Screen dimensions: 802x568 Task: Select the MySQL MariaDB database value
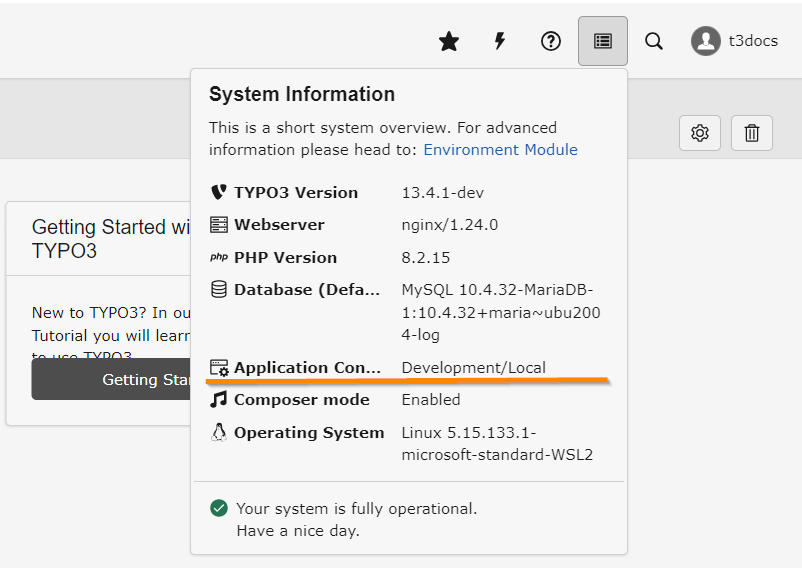(501, 312)
